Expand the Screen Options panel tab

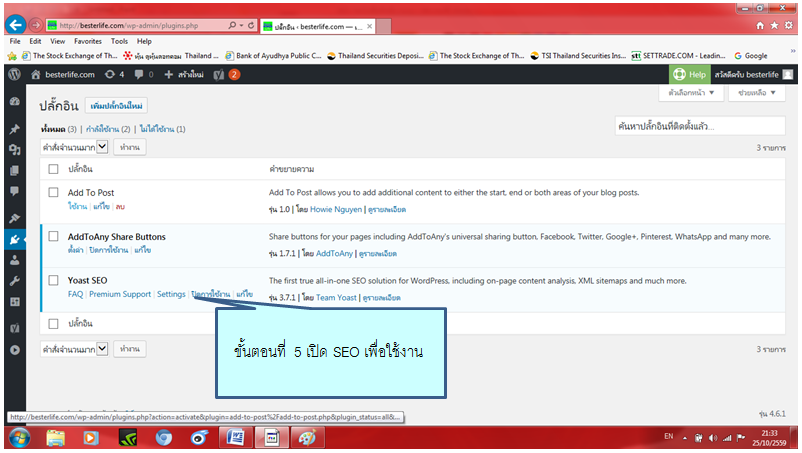coord(691,93)
